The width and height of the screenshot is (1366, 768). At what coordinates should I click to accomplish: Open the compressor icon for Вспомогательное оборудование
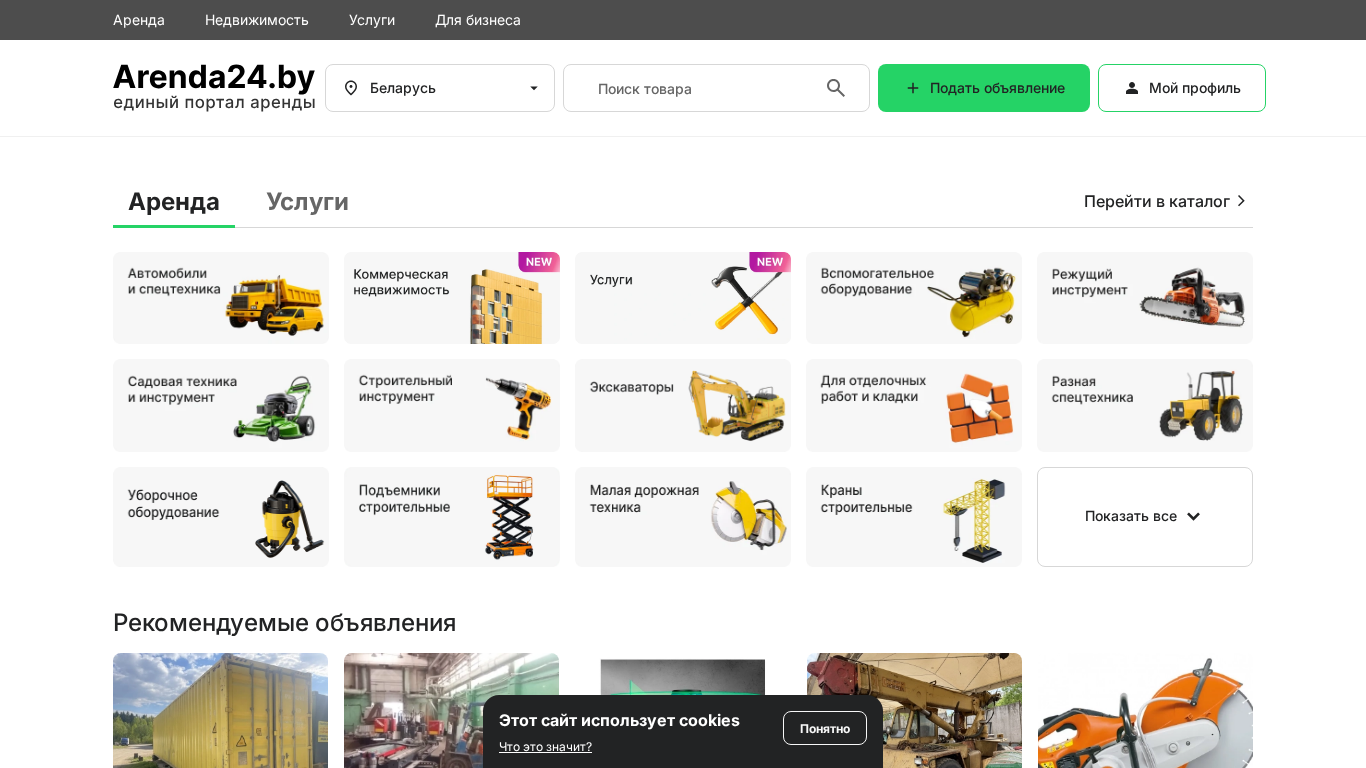point(971,301)
